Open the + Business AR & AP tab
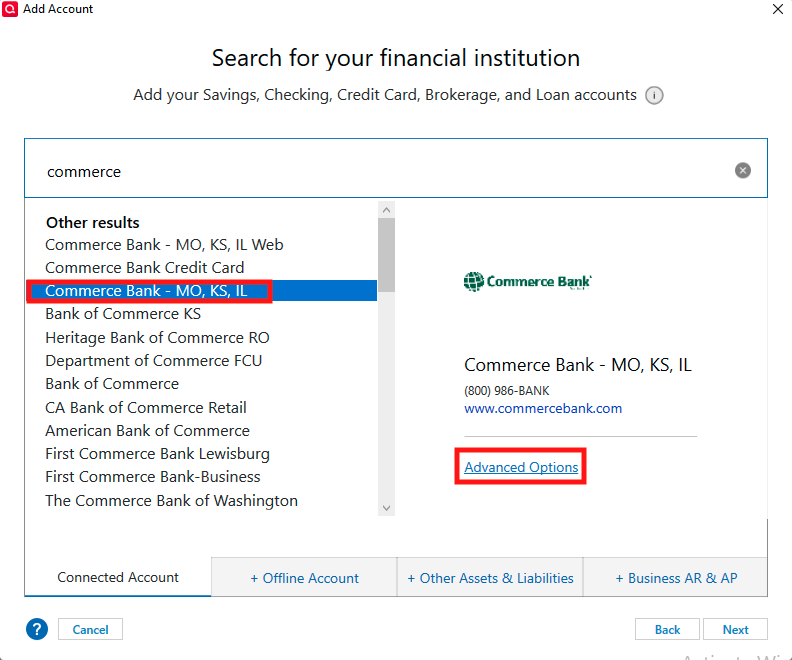Viewport: 792px width, 660px height. click(x=676, y=577)
